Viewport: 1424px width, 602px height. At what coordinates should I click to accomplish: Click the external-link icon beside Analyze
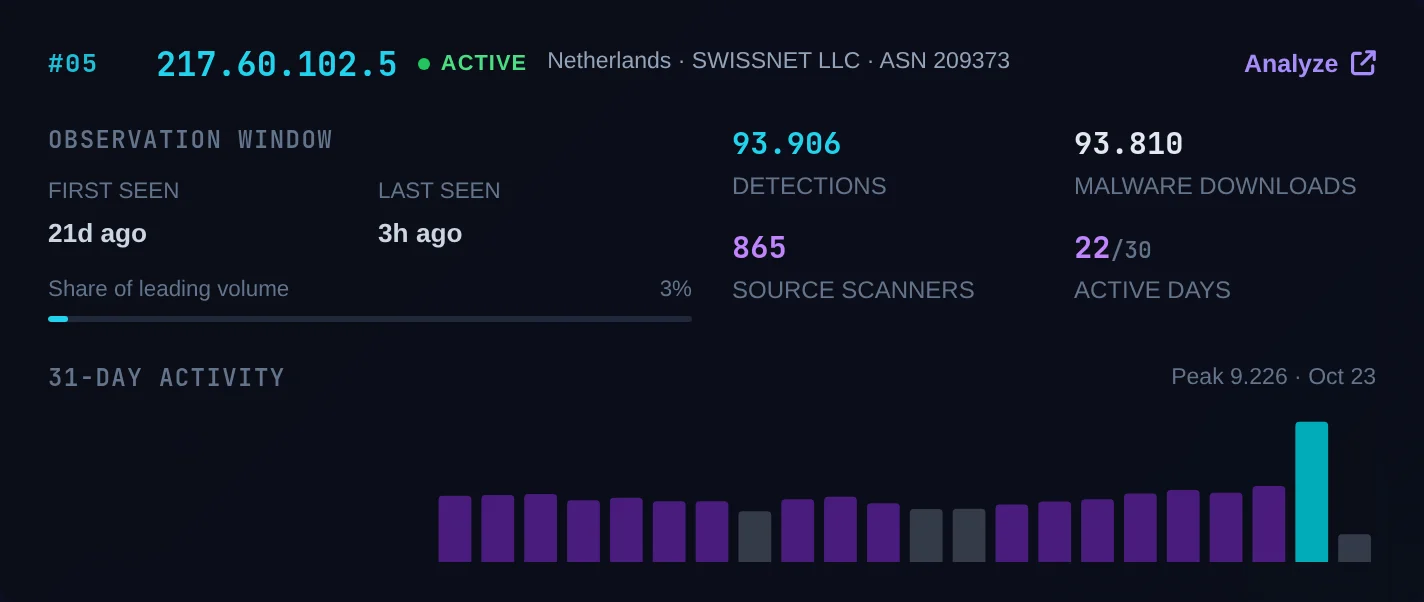coord(1363,62)
